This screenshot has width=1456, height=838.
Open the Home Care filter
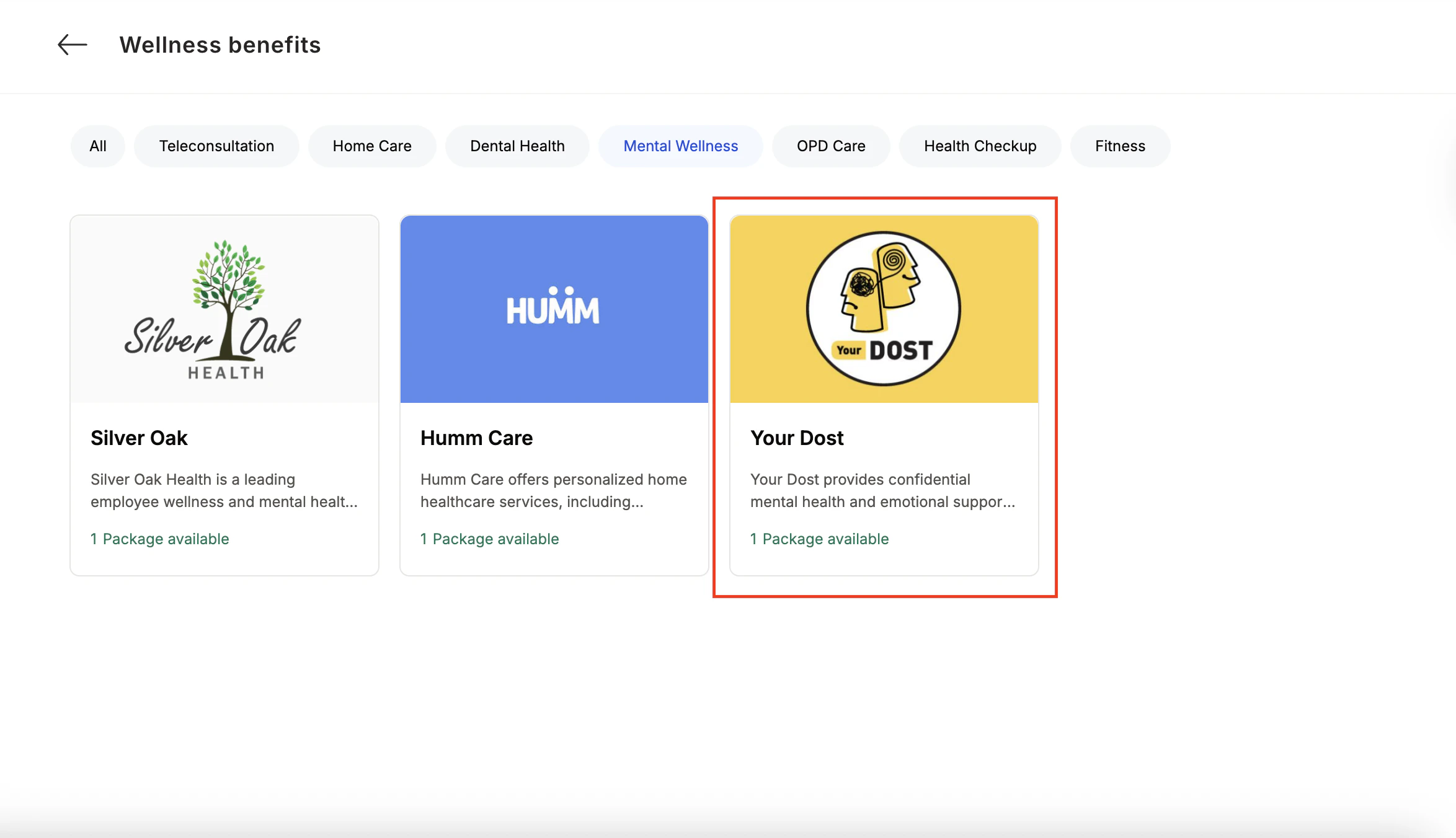point(372,146)
